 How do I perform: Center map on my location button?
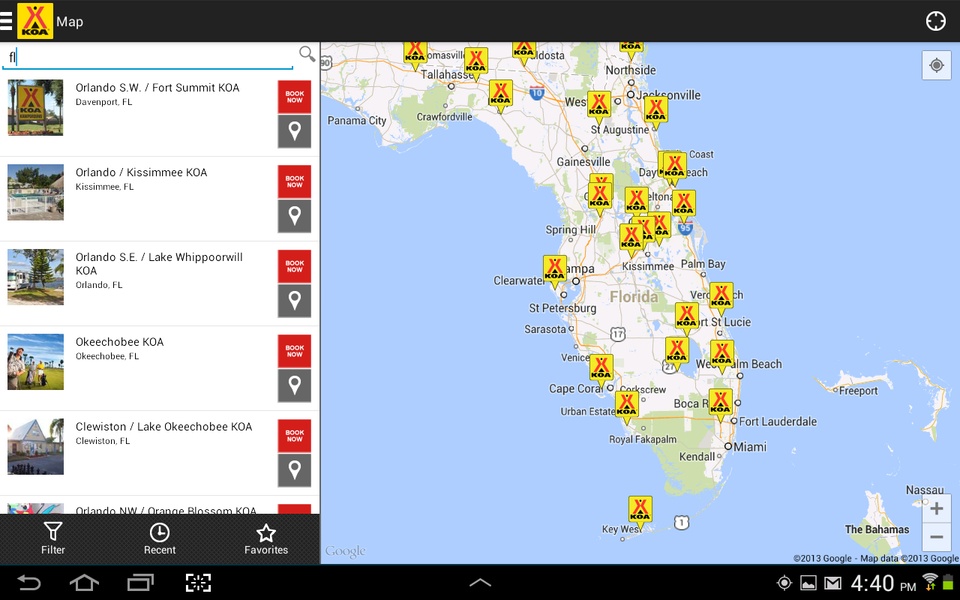click(x=936, y=65)
